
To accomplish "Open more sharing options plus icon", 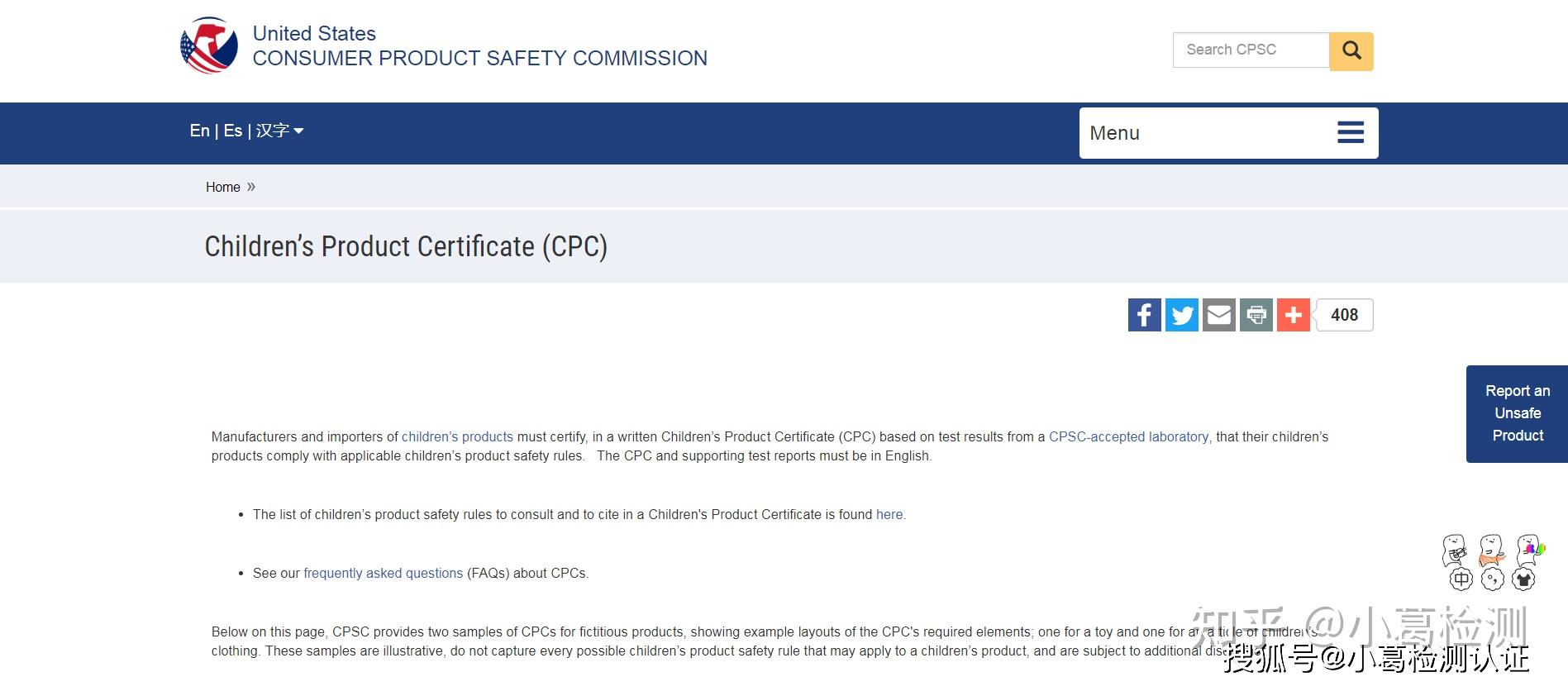I will pyautogui.click(x=1293, y=315).
